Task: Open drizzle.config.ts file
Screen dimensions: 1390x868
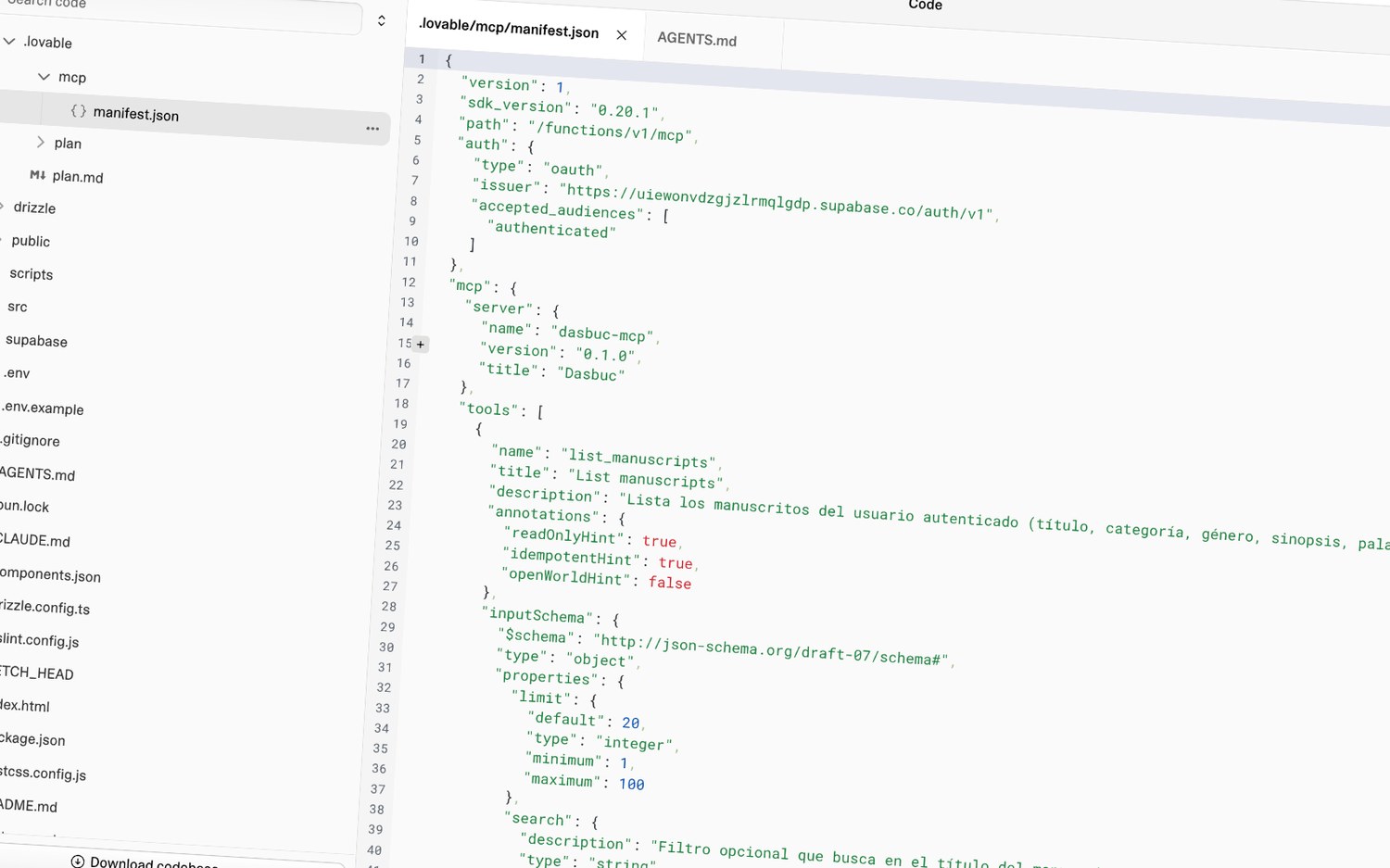Action: point(44,607)
